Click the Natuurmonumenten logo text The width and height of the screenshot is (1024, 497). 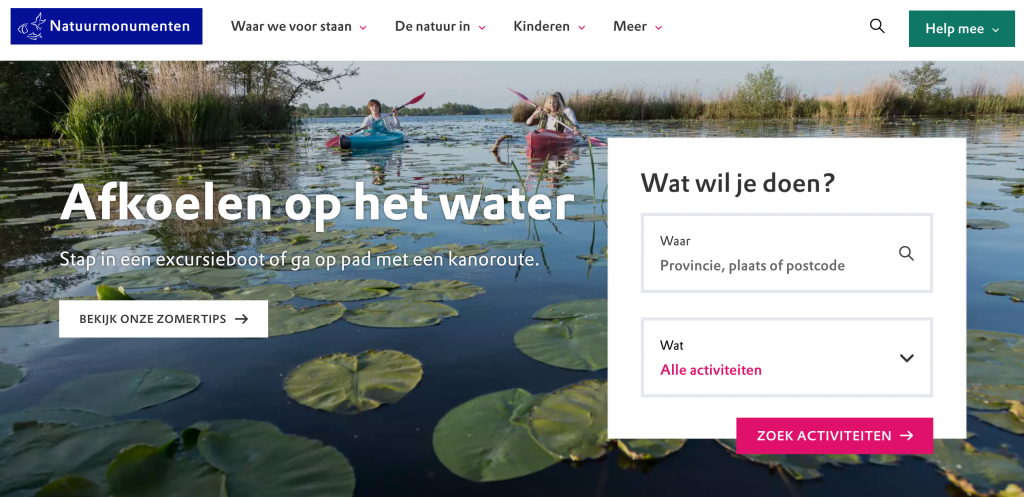(x=120, y=26)
